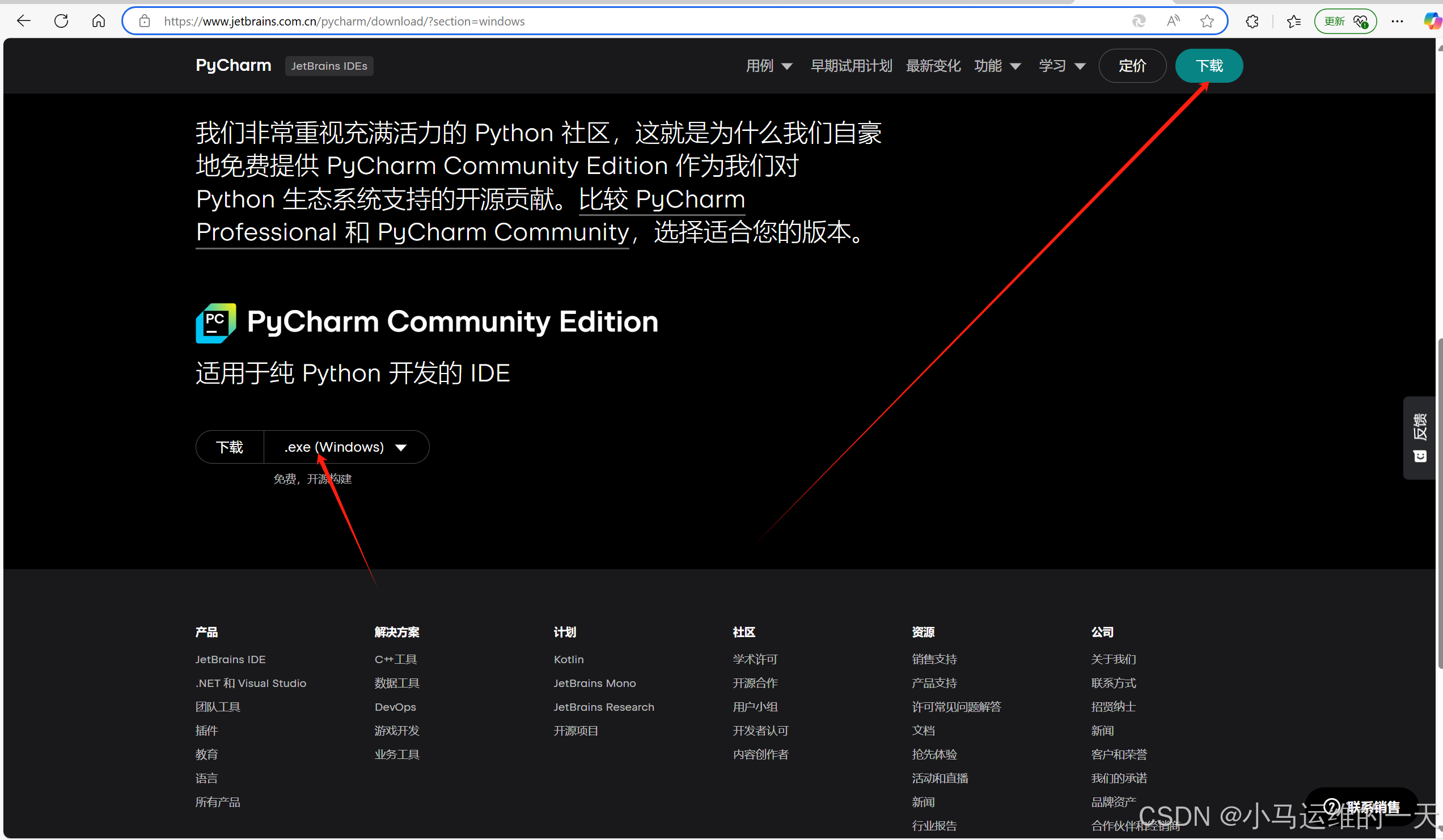
Task: Select the 早期试用计划 menu item
Action: pos(851,65)
